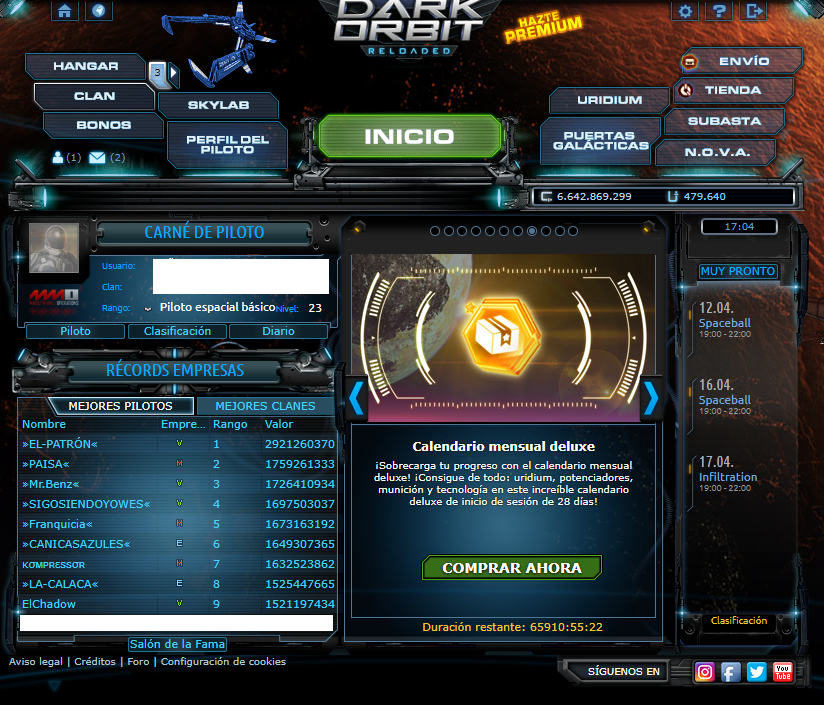Viewport: 824px width, 705px height.
Task: Select the sixth news carousel dot
Action: tap(504, 231)
